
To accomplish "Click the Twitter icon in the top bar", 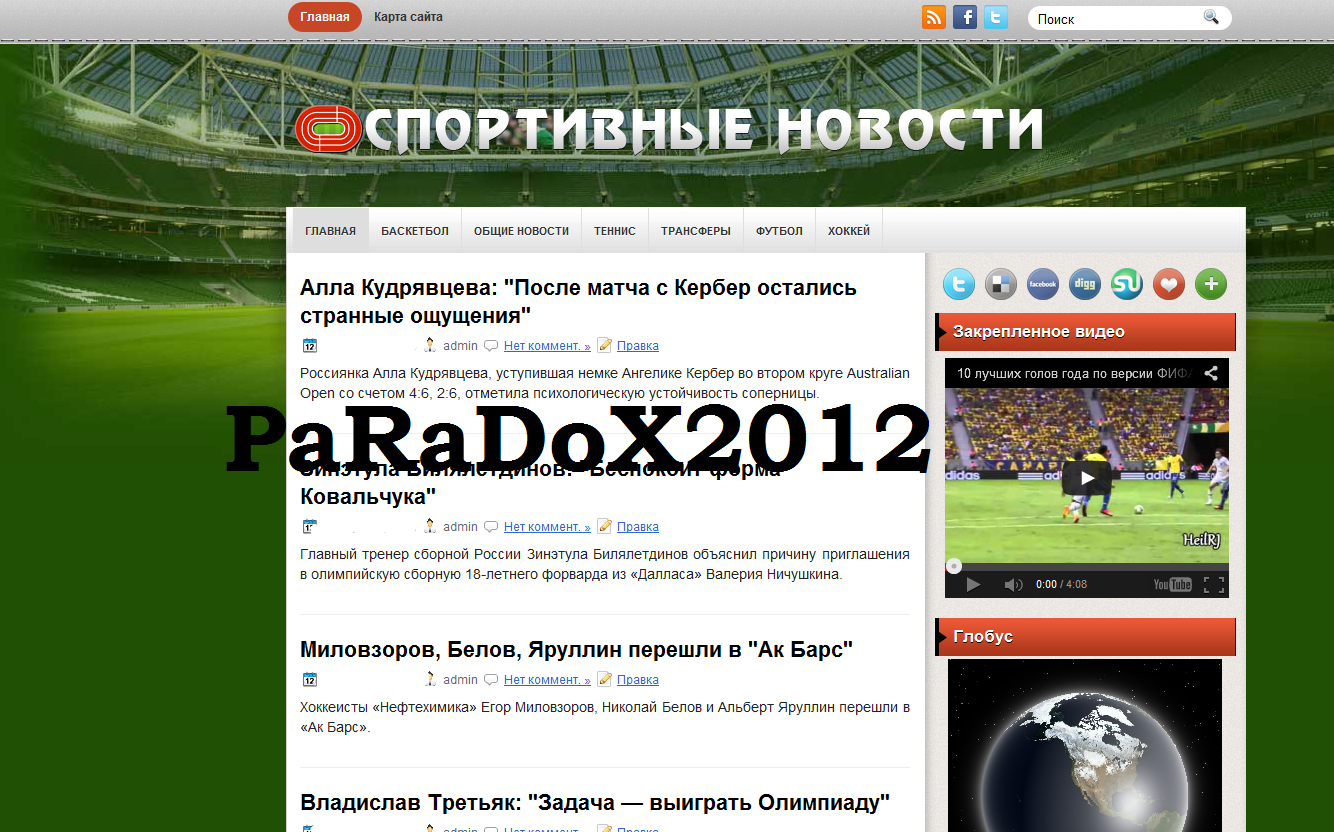I will click(996, 17).
